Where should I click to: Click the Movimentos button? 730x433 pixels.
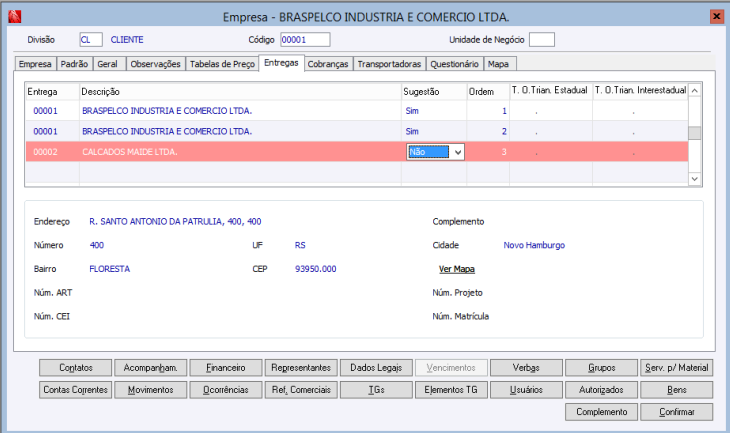150,390
